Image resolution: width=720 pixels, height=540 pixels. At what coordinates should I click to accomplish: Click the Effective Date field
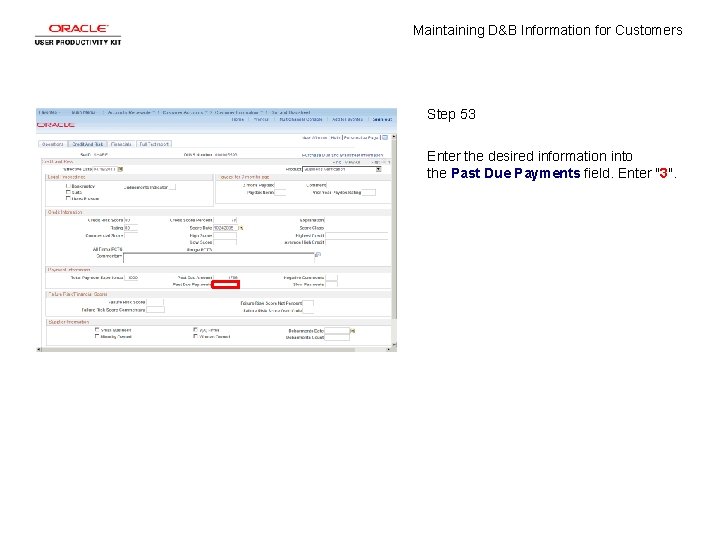pyautogui.click(x=105, y=169)
